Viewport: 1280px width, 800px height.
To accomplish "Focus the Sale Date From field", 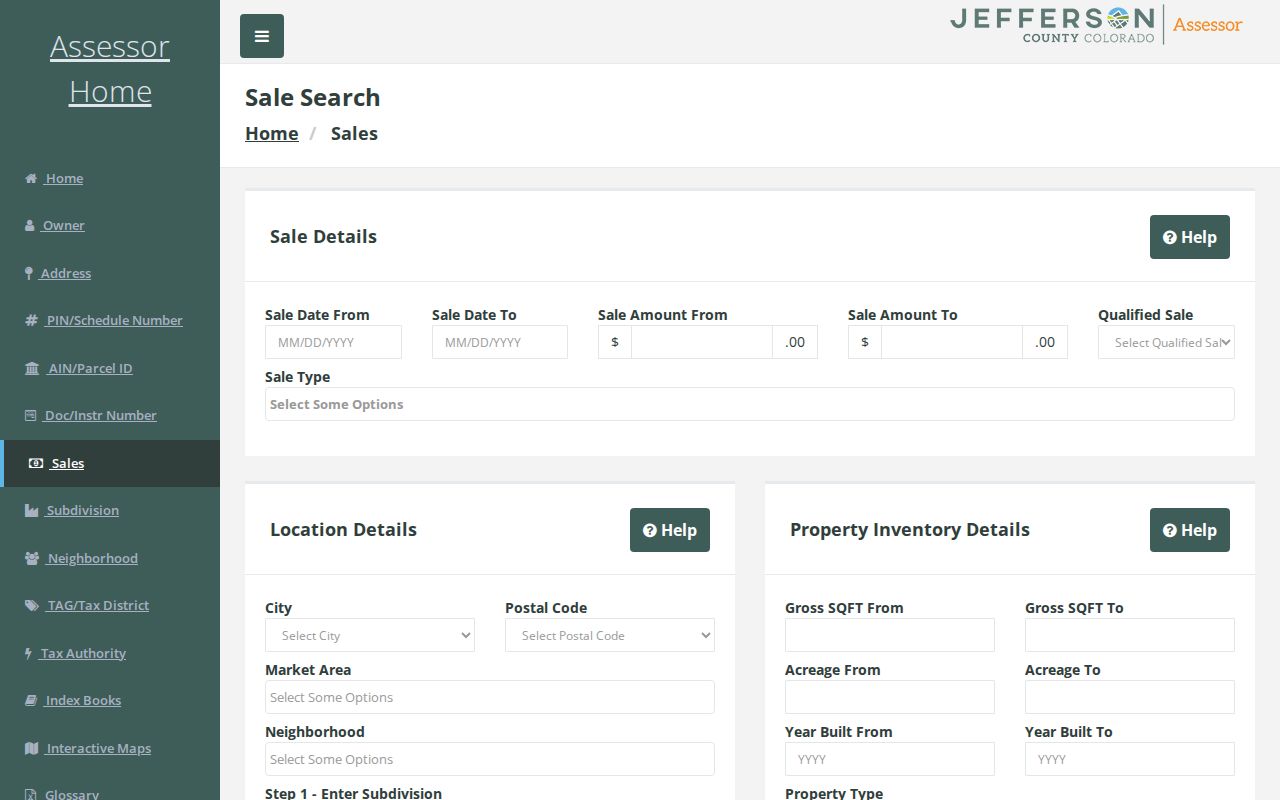I will 333,342.
